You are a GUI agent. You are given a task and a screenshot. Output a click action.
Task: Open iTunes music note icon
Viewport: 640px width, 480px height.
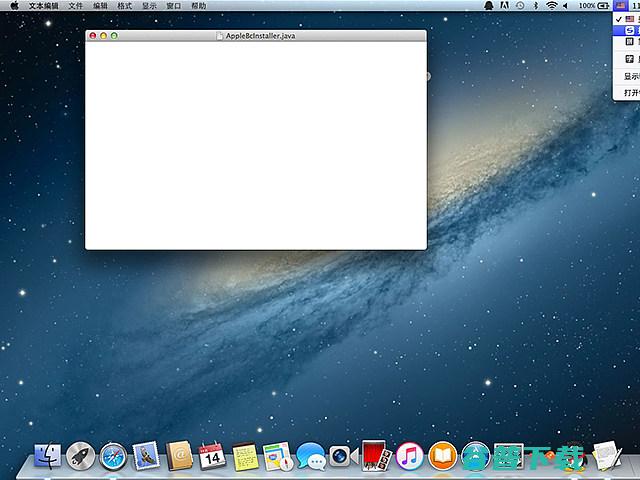[x=408, y=457]
